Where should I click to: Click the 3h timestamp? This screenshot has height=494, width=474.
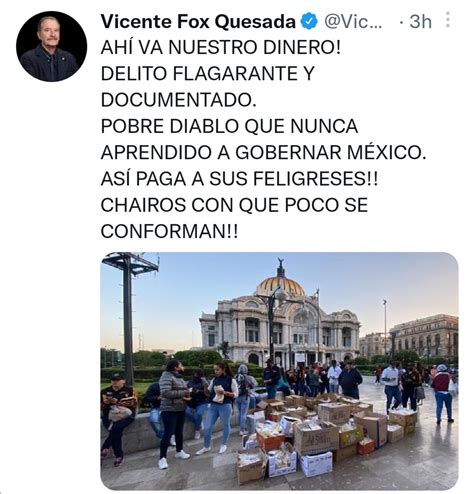[x=420, y=22]
